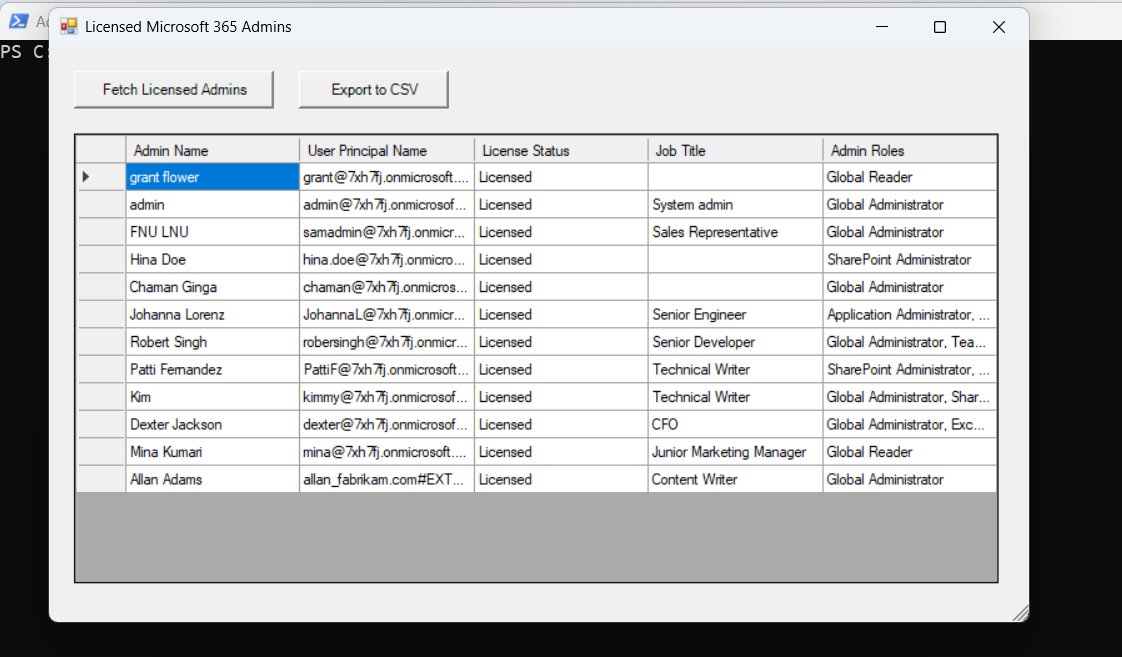
Task: Click the 'Senior Engineer' job title cell
Action: click(x=736, y=314)
